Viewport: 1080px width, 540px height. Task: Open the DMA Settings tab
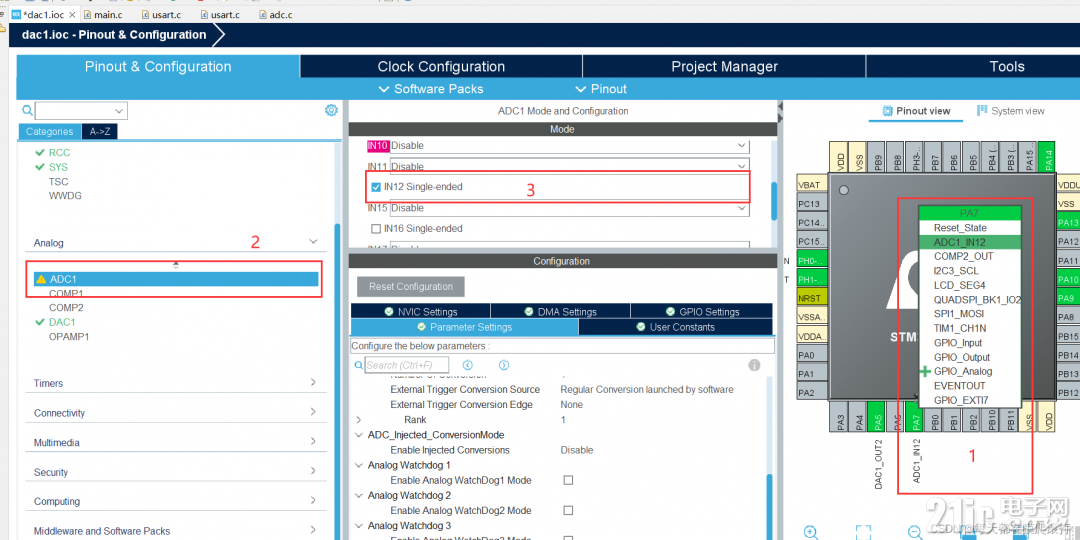click(x=560, y=311)
